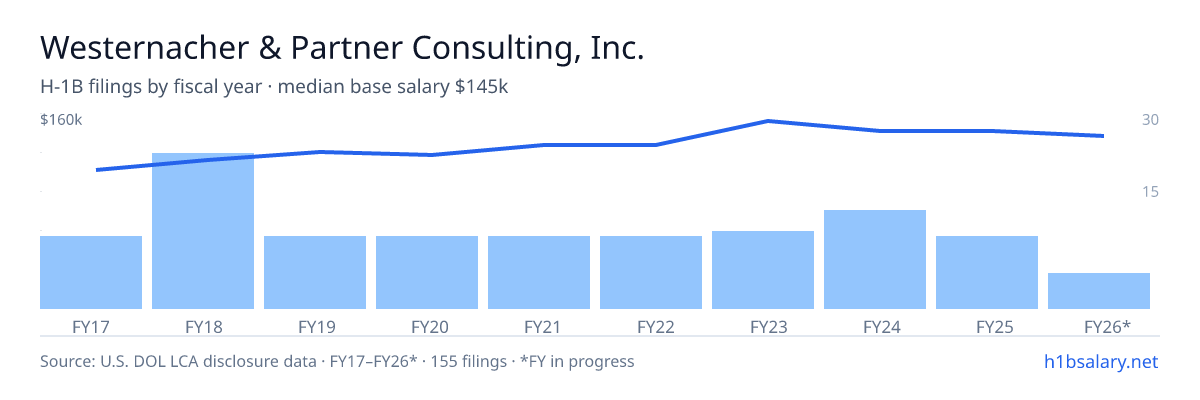Viewport: 1200px width, 400px height.
Task: Click the FY24 filings bar
Action: point(875,259)
